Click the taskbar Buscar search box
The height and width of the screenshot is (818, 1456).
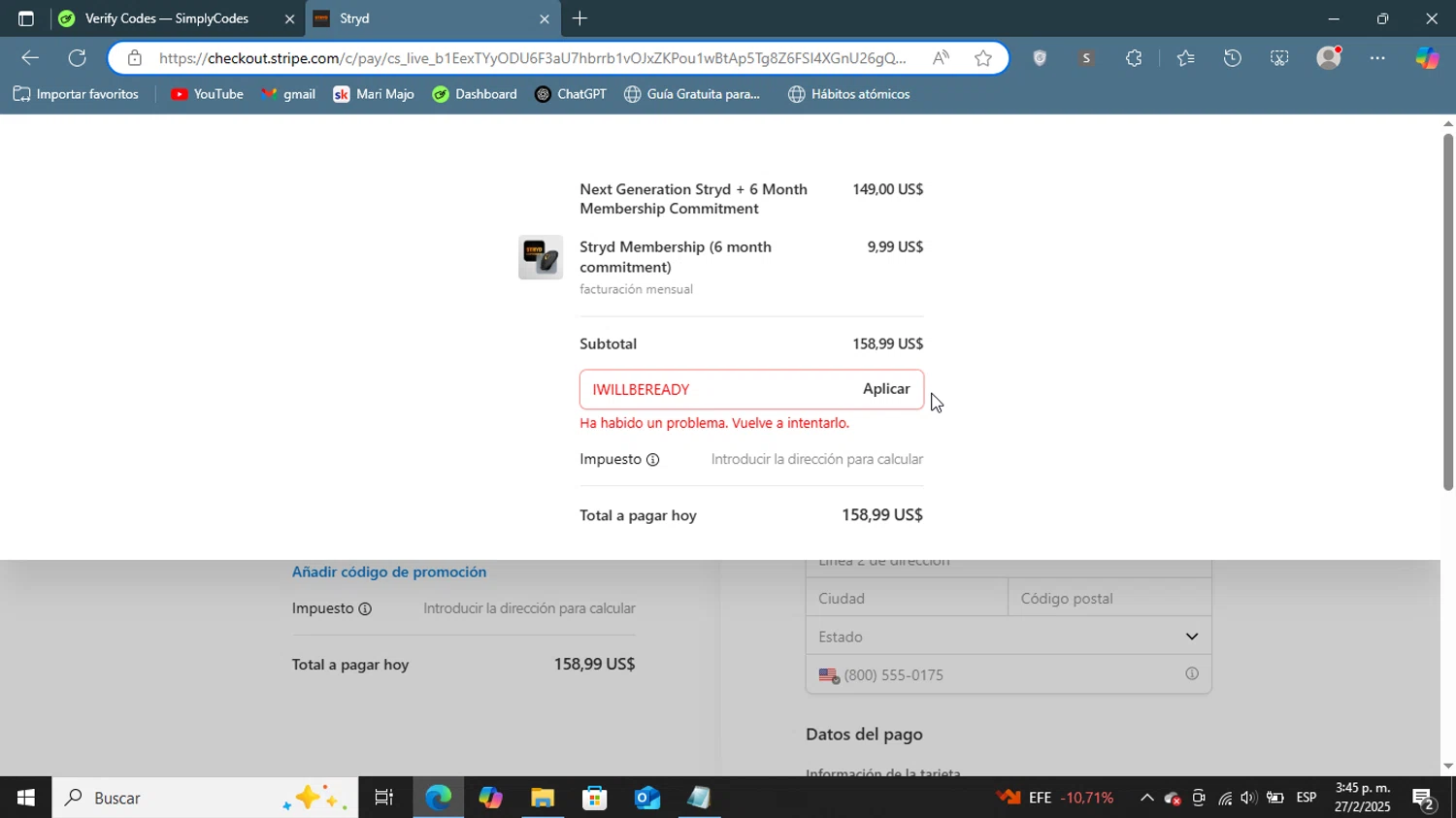(205, 798)
